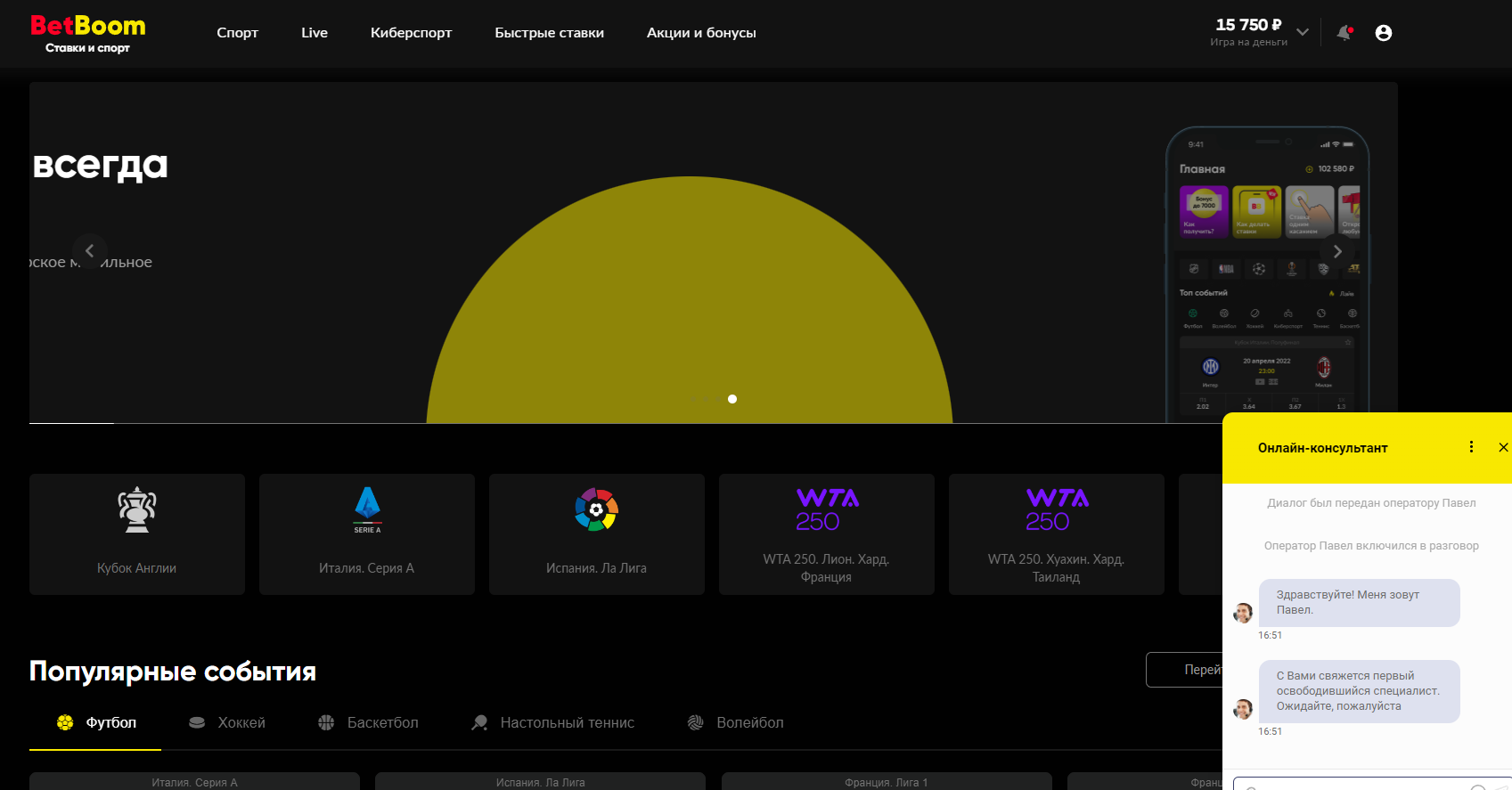Expand the 15 750 ₽ balance dropdown

pos(1302,33)
